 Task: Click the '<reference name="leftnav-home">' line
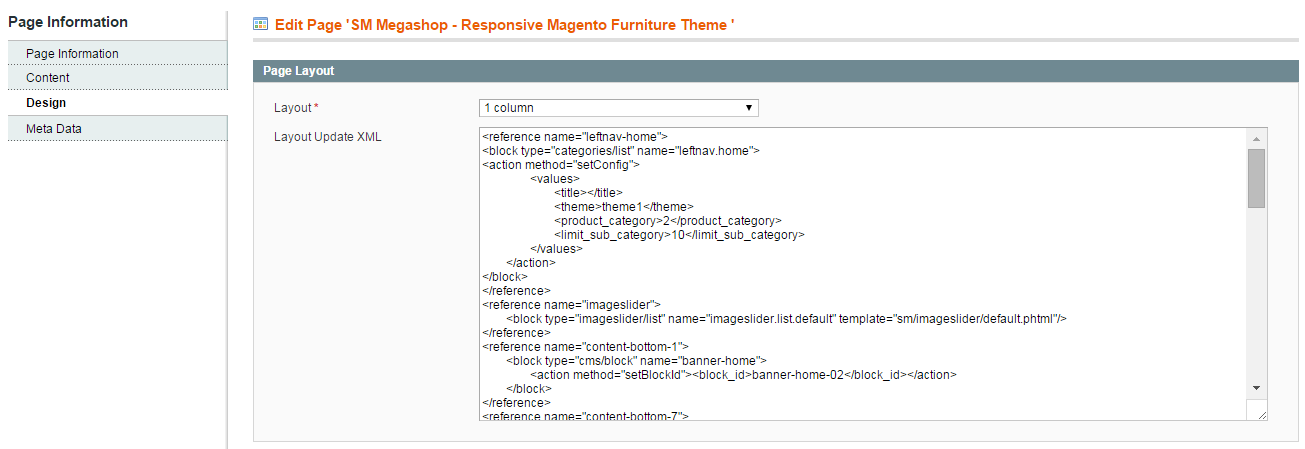point(574,137)
